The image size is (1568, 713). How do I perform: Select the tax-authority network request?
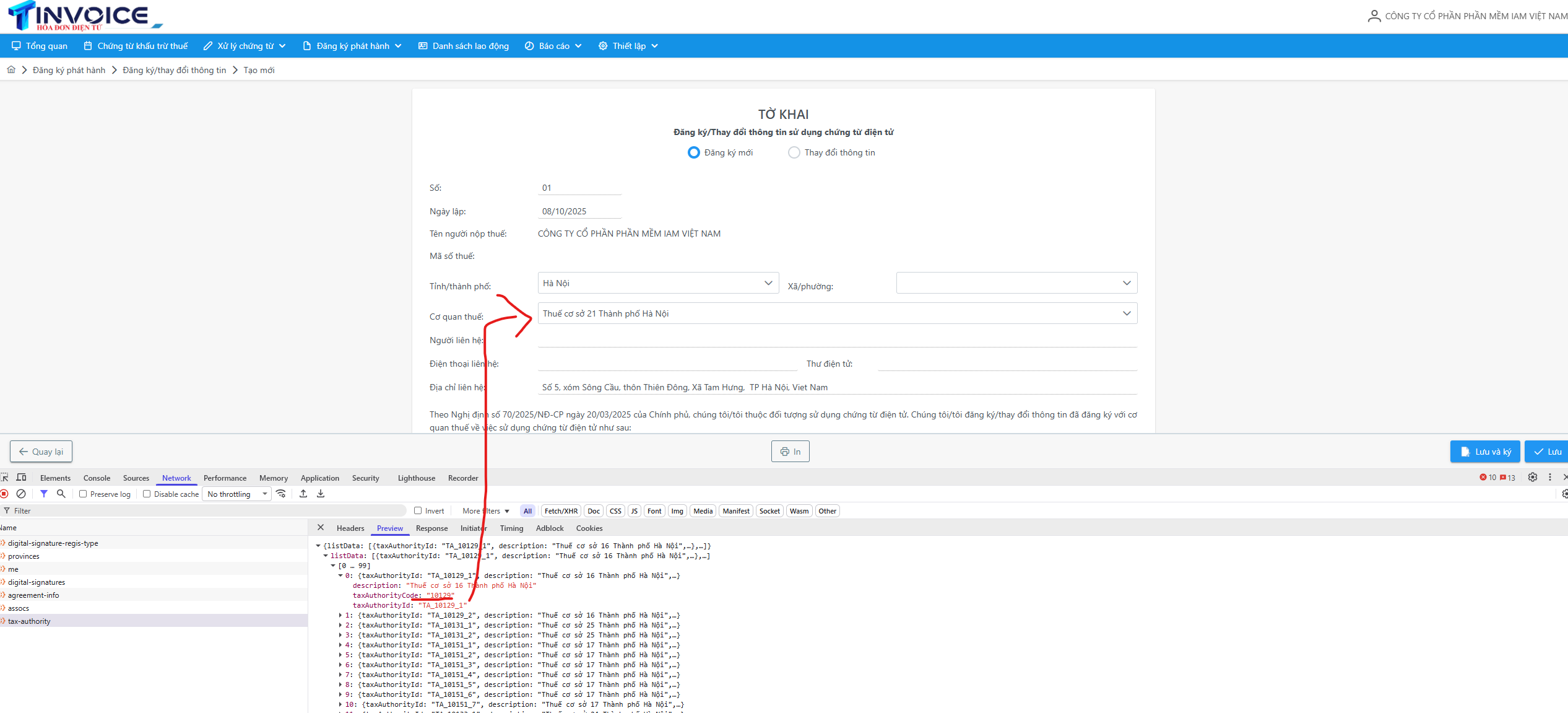[154, 621]
